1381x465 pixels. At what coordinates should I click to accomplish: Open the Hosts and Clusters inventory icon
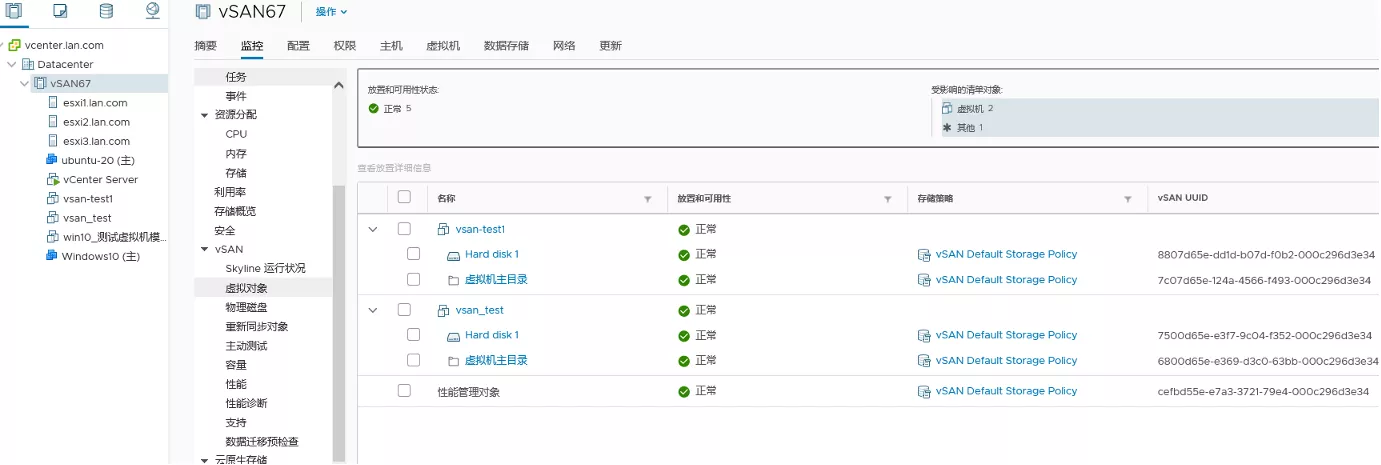(x=14, y=11)
